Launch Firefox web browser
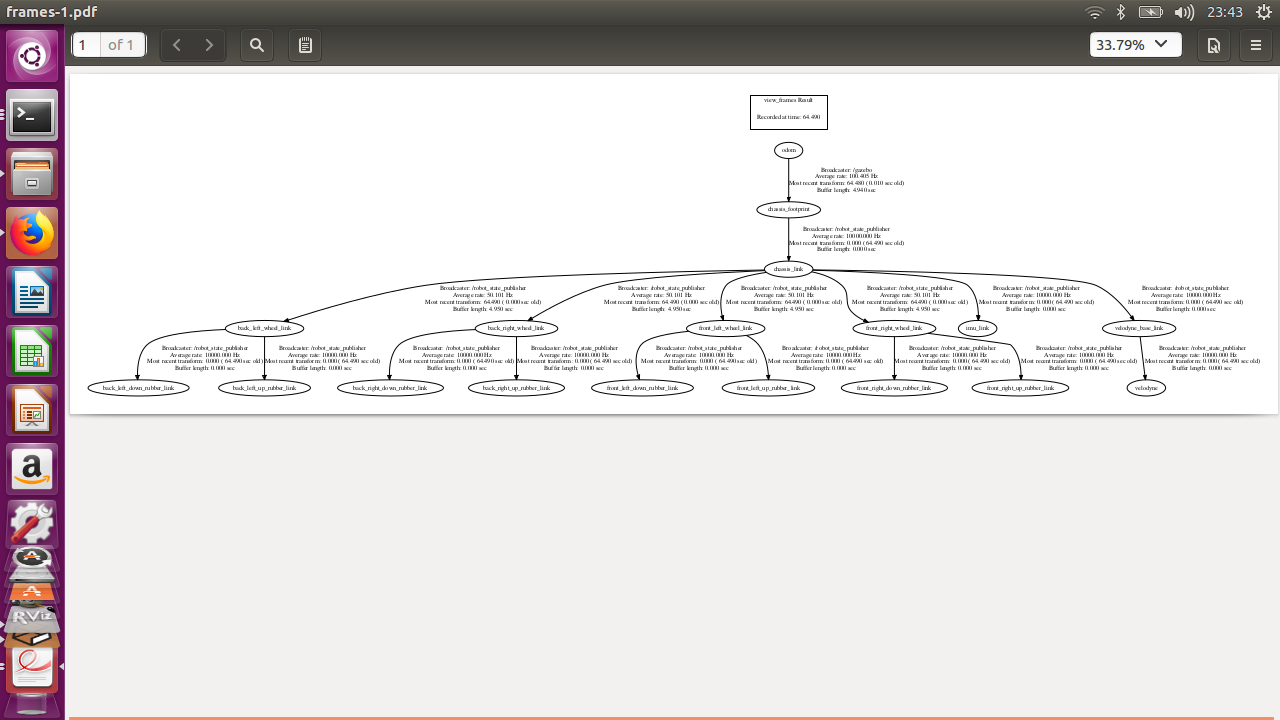The width and height of the screenshot is (1280, 720). pyautogui.click(x=33, y=234)
